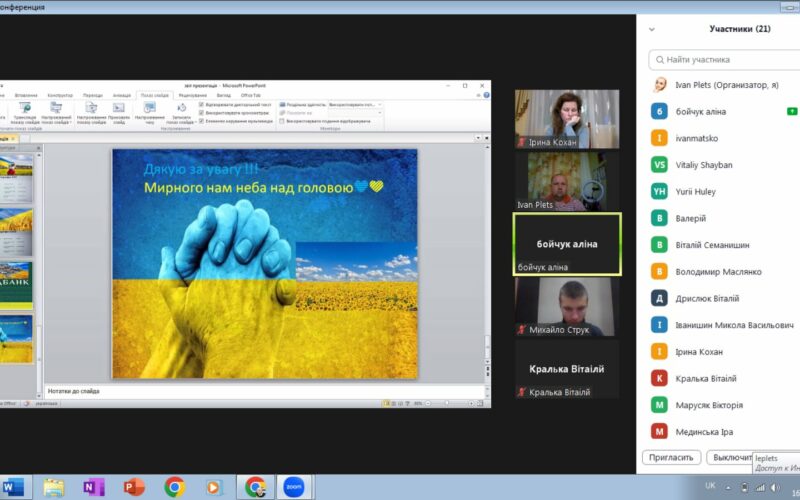Toggle the 'Відтворювати дикторський текст' checkbox
The image size is (800, 500).
[202, 104]
